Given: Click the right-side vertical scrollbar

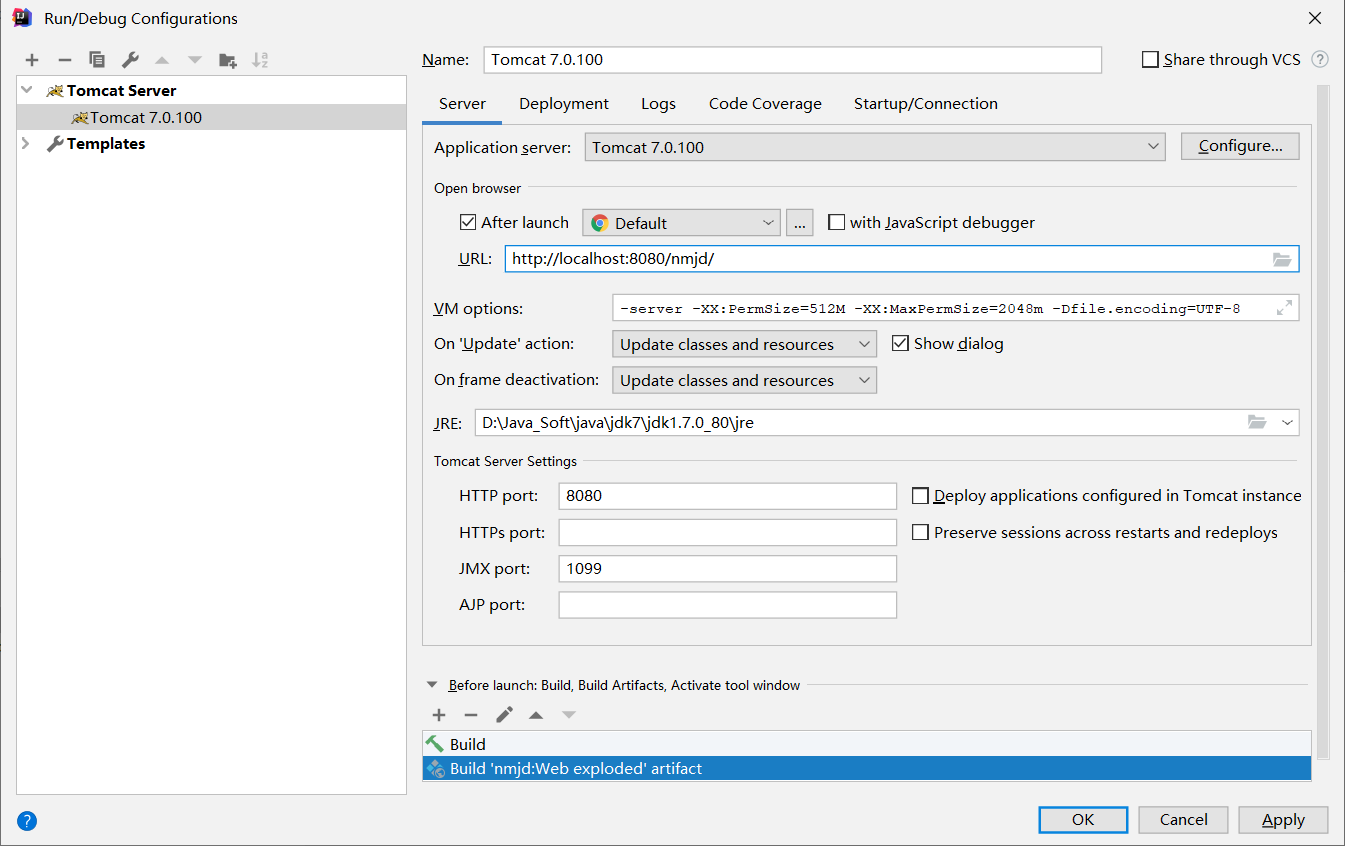Looking at the screenshot, I should click(x=1323, y=420).
